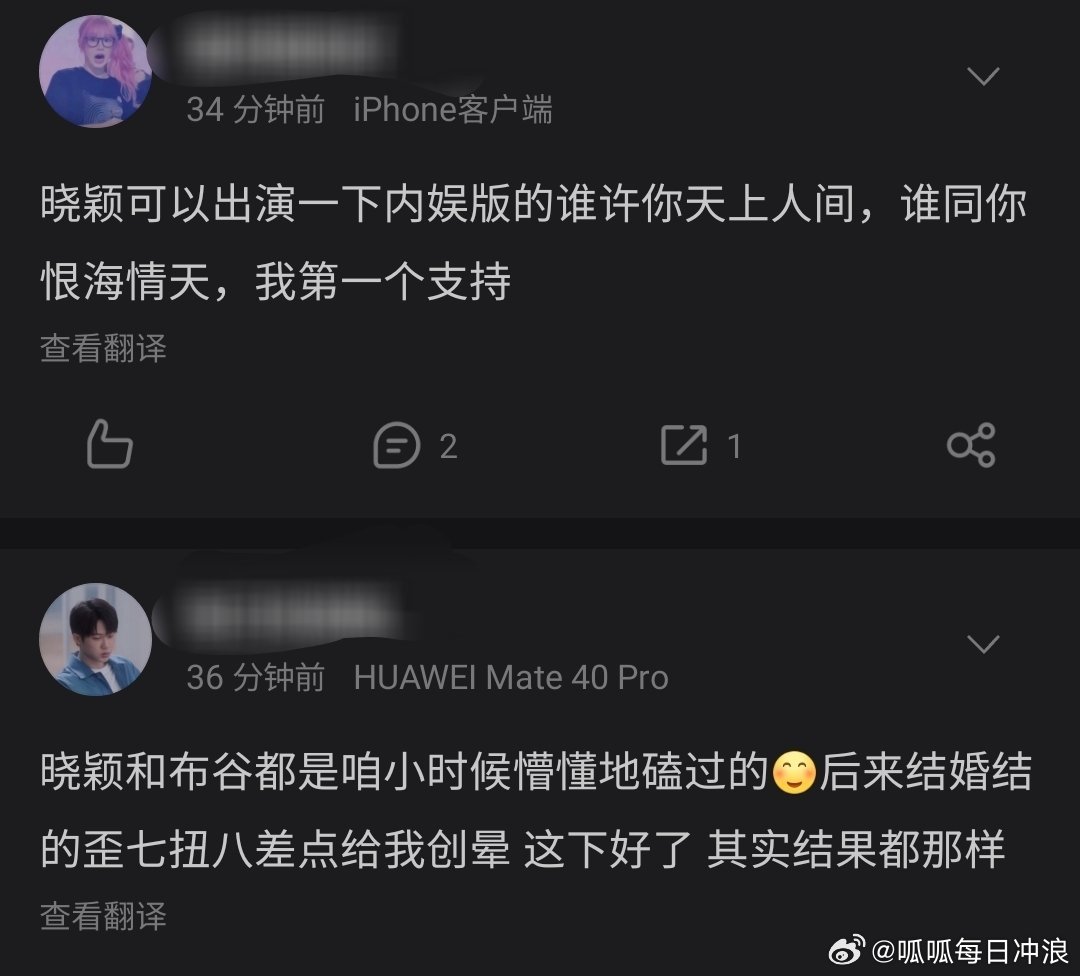Open the @呱呱每日冲浪 watermark account
Viewport: 1080px width, 976px height.
pos(970,951)
